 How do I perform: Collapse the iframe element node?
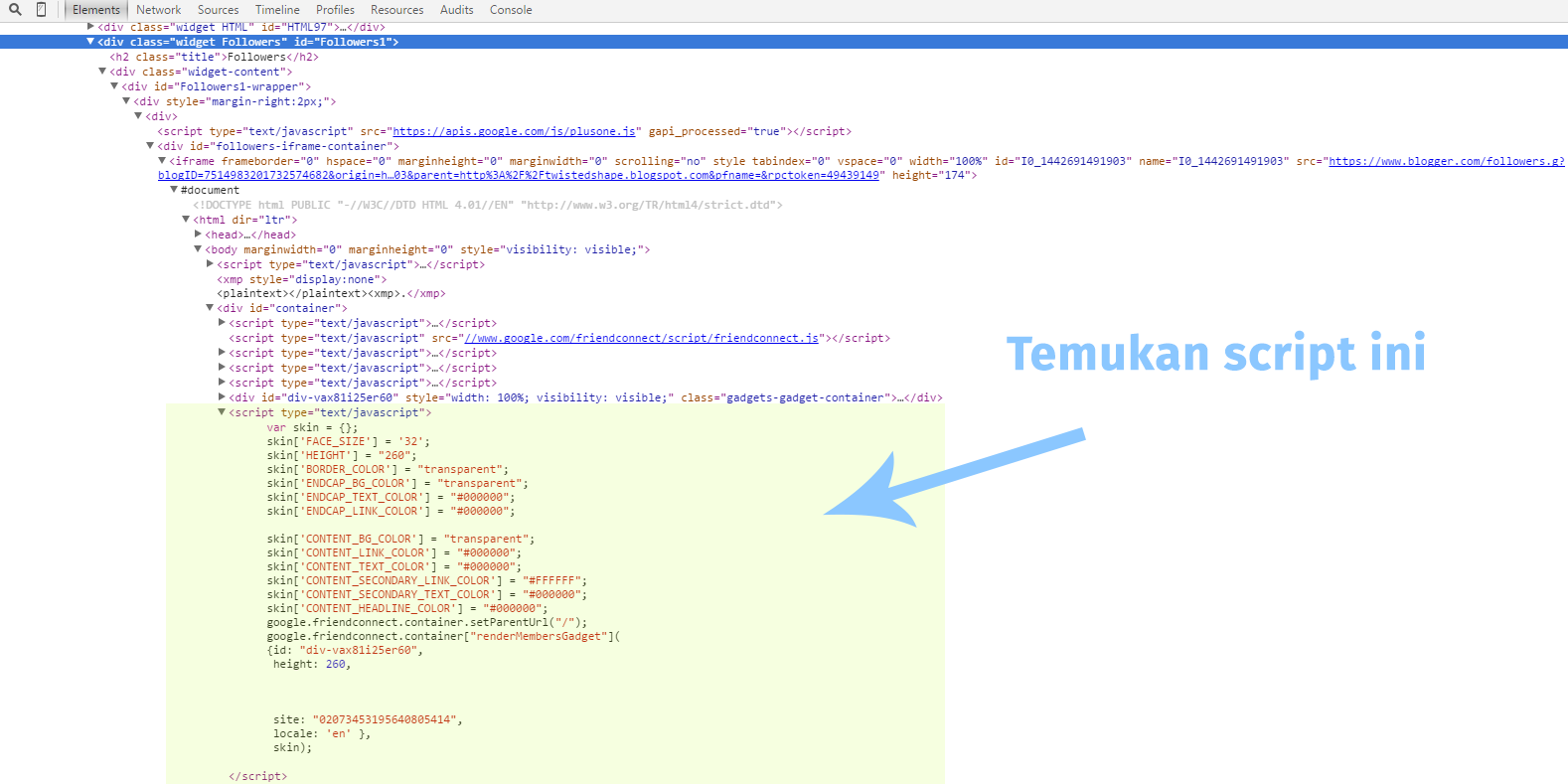tap(162, 161)
